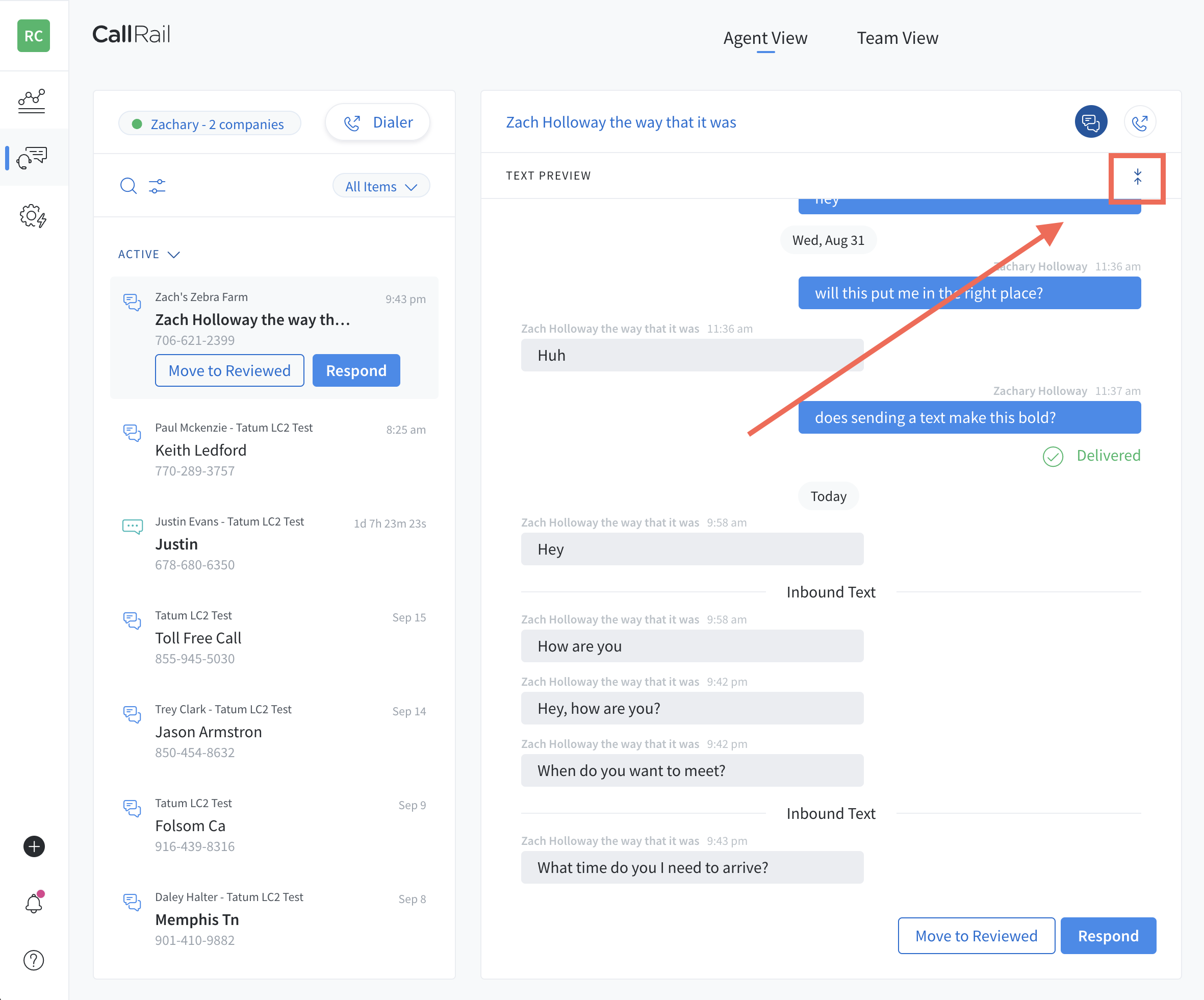Open the All Items filter dropdown
This screenshot has width=1204, height=1000.
380,187
